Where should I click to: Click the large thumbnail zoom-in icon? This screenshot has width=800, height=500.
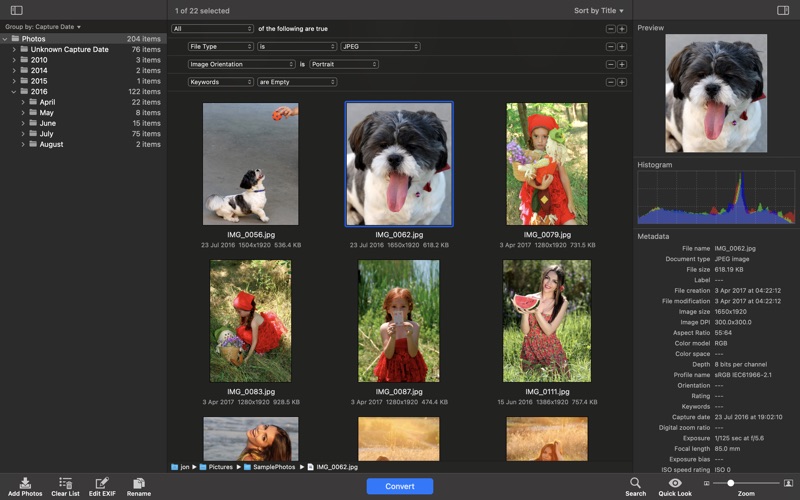coord(788,483)
